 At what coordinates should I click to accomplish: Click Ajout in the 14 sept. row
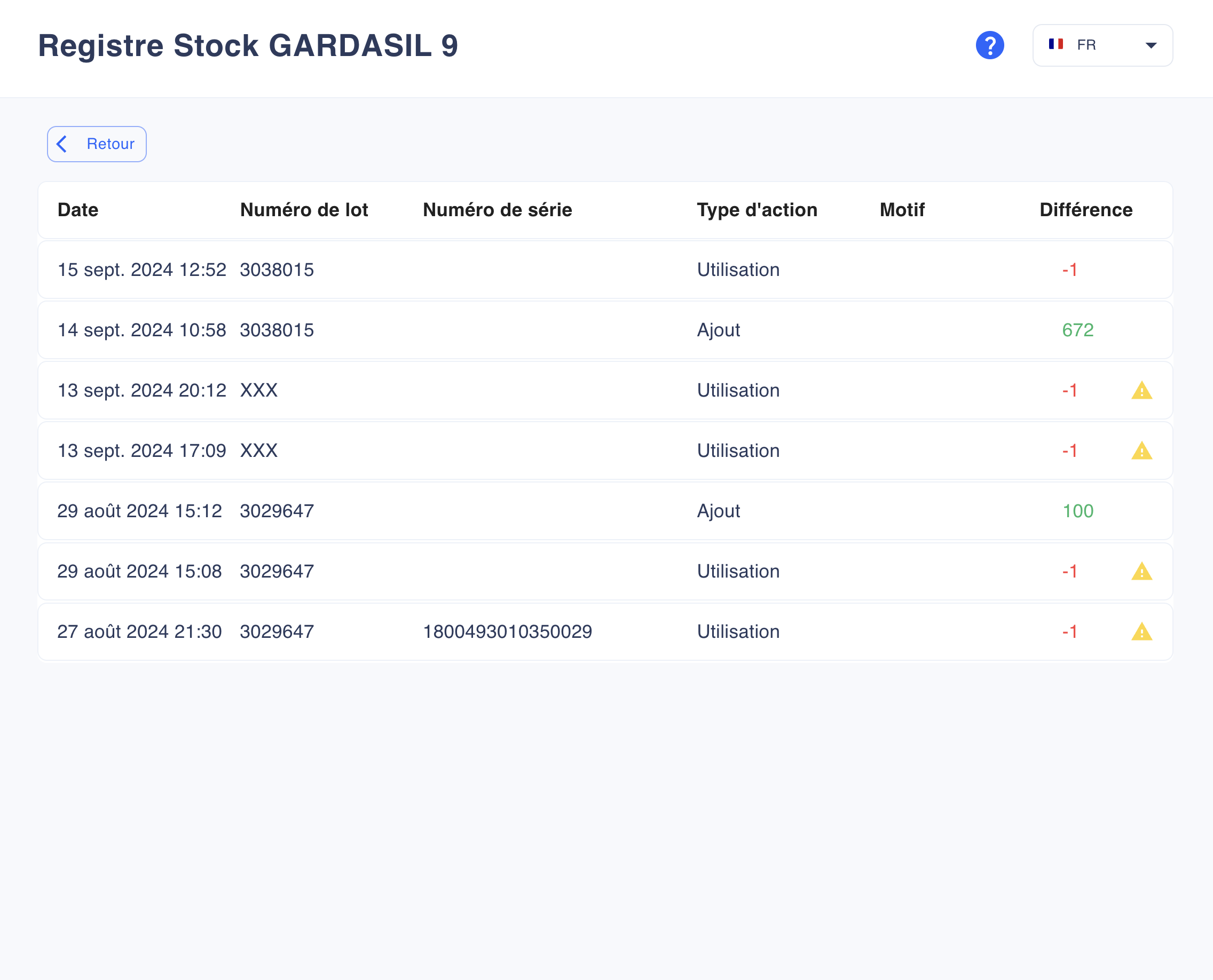click(718, 330)
